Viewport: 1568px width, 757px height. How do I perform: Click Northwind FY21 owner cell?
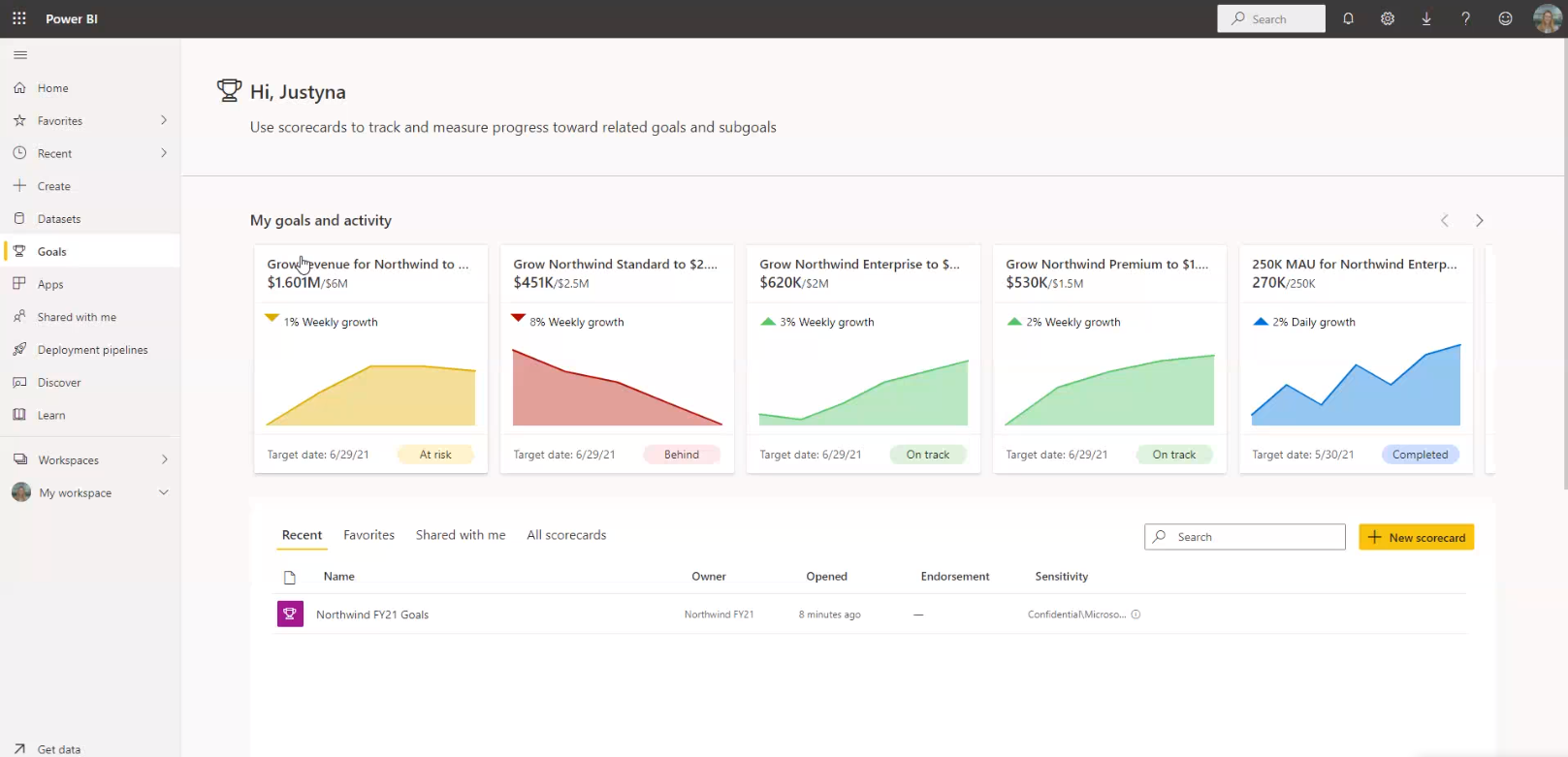coord(719,615)
